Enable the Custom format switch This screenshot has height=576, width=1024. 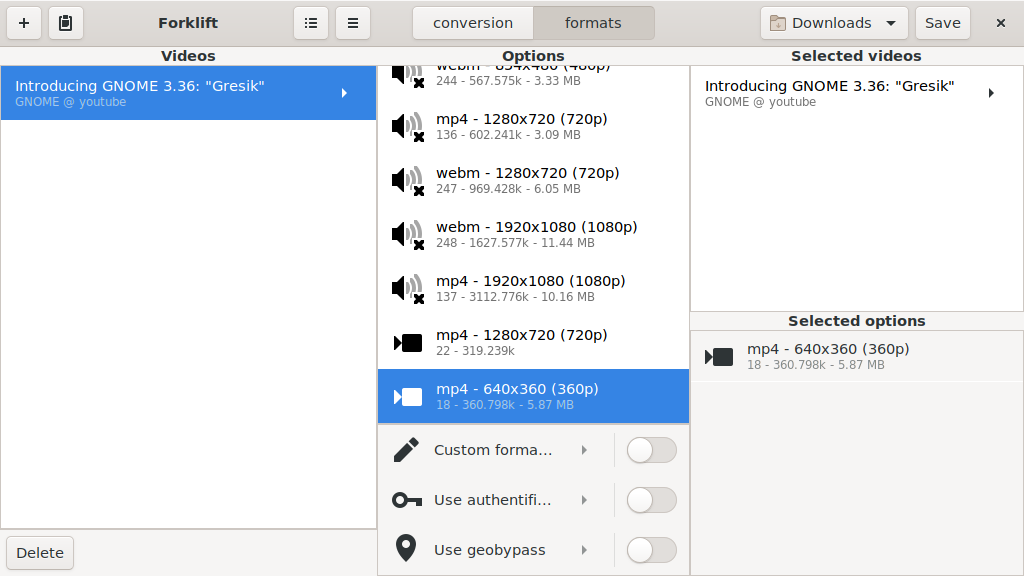pos(651,450)
